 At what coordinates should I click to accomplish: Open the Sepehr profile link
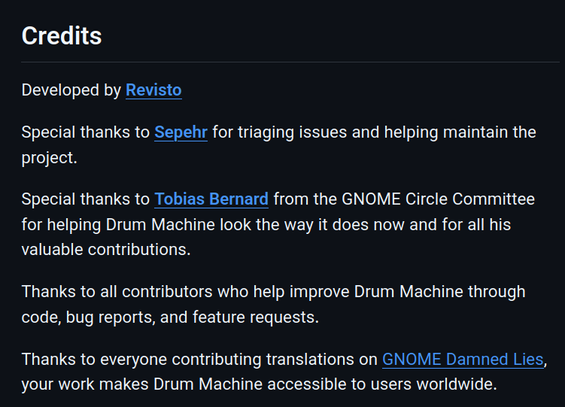click(181, 132)
